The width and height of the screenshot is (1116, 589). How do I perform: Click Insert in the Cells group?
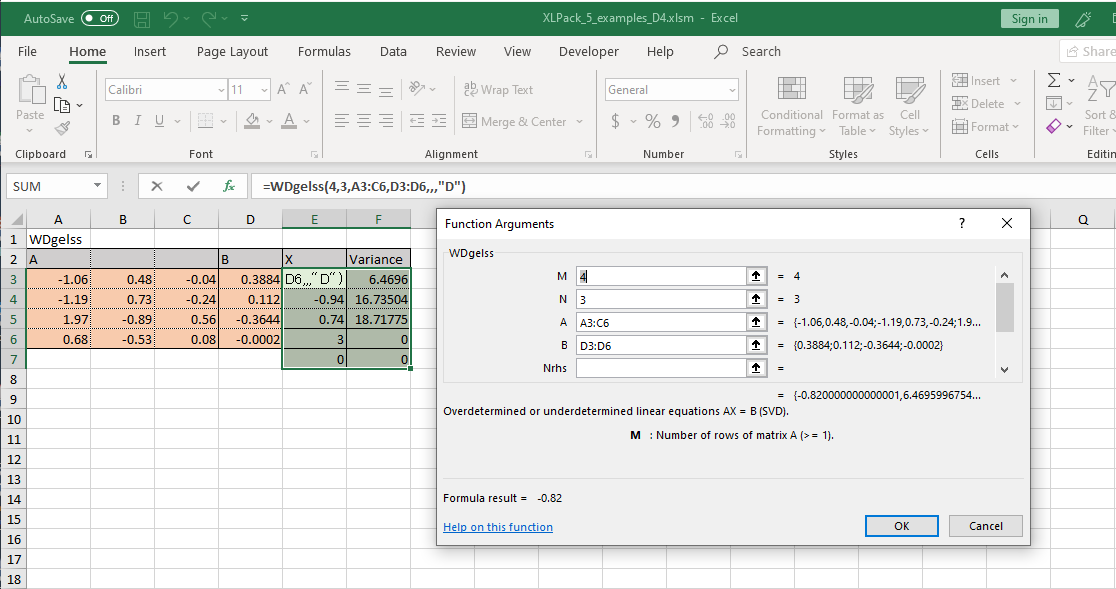click(976, 80)
